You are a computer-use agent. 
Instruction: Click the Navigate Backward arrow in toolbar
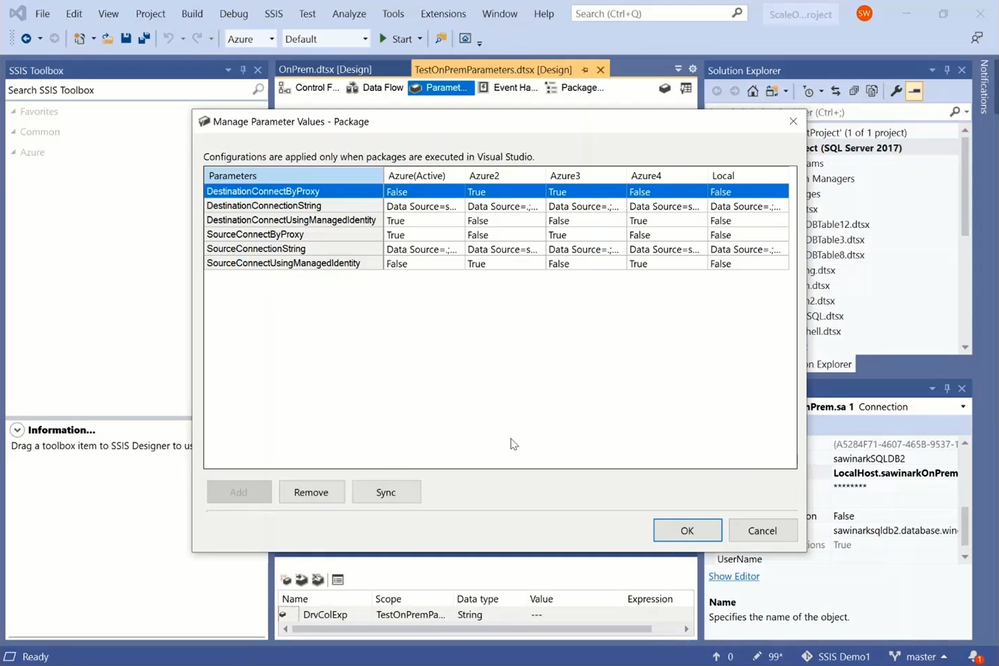(26, 39)
